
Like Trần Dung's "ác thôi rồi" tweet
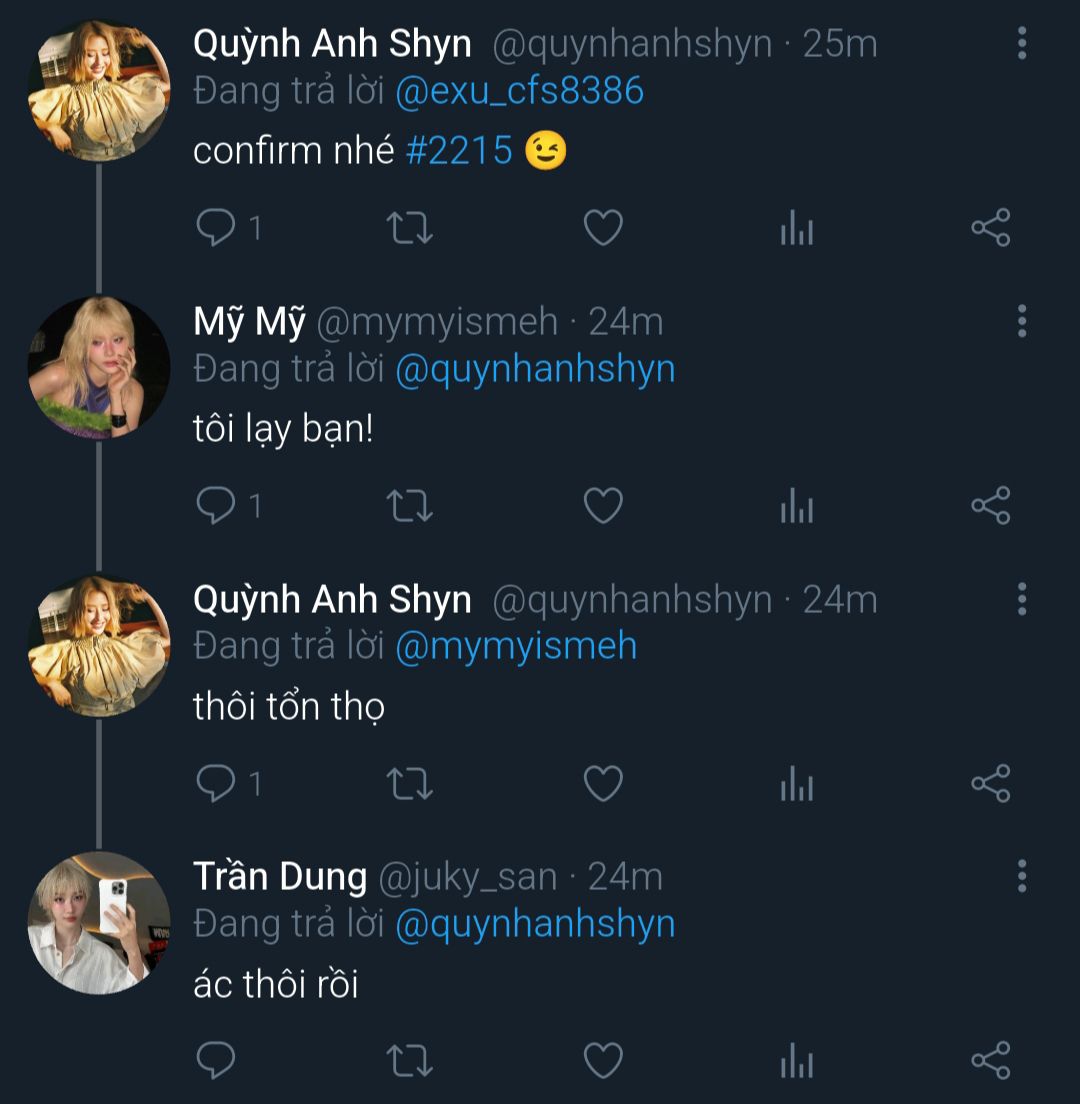click(603, 1061)
